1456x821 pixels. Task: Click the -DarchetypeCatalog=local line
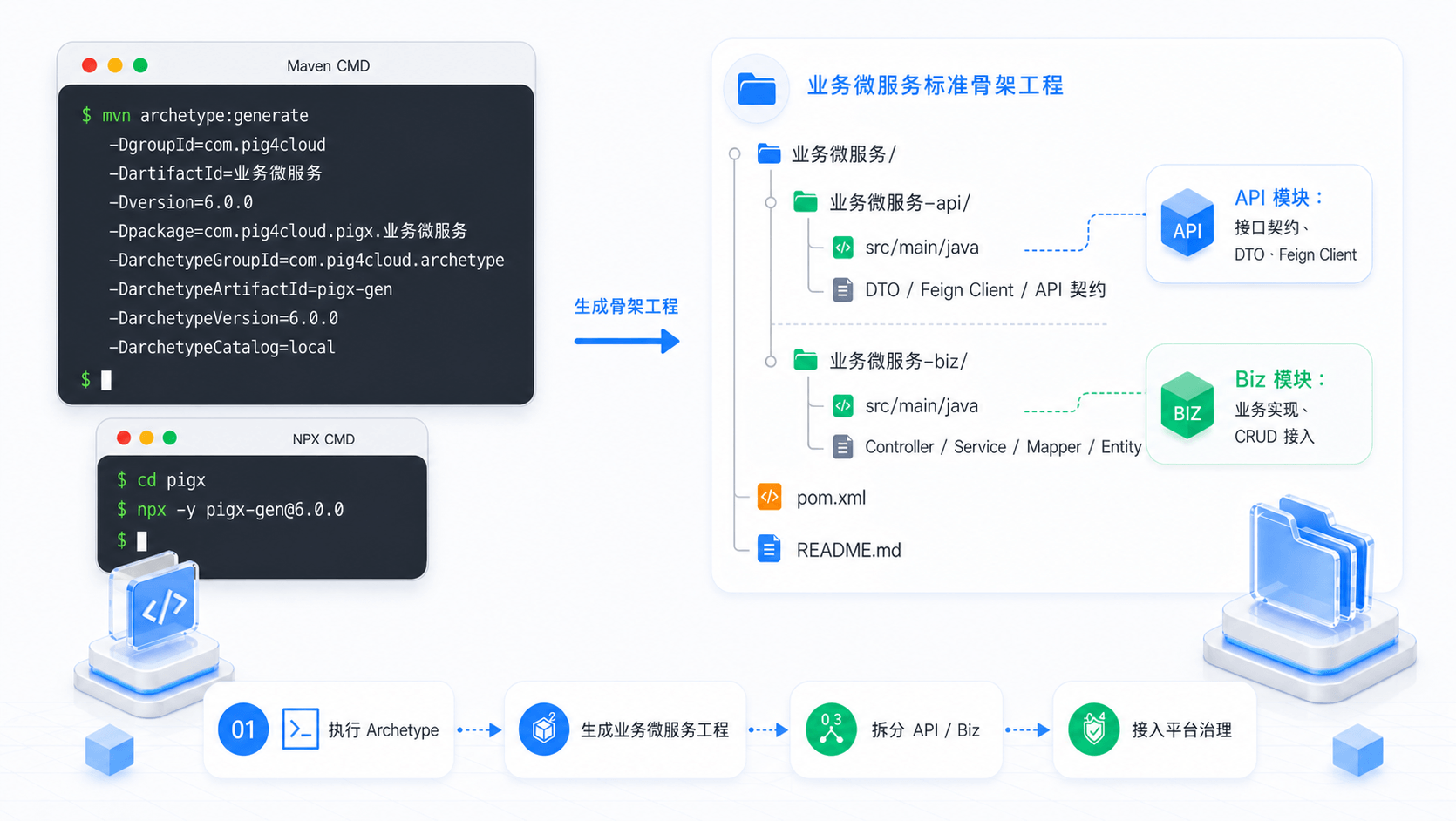[x=221, y=347]
